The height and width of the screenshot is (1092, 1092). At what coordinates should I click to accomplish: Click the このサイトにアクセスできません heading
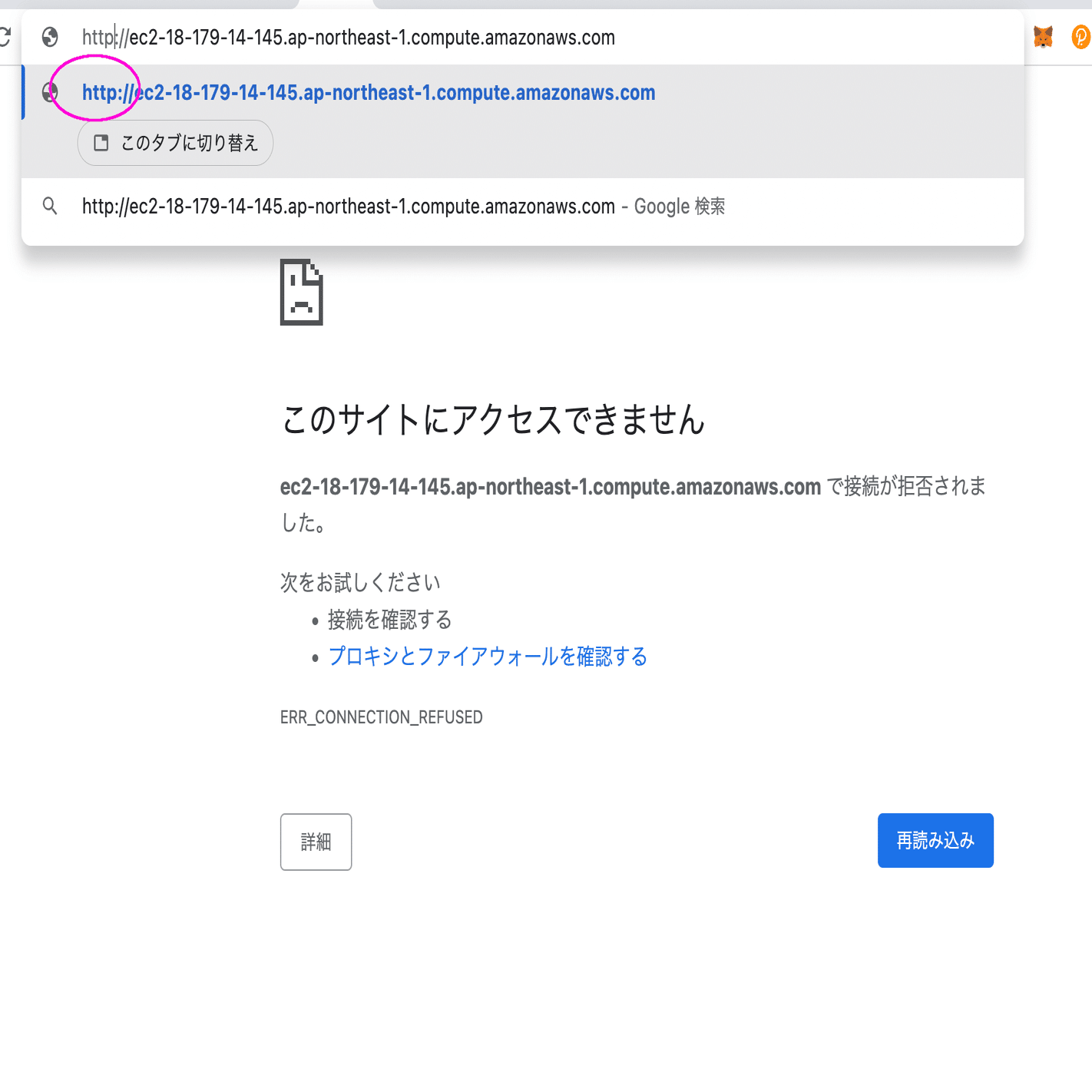coord(493,420)
